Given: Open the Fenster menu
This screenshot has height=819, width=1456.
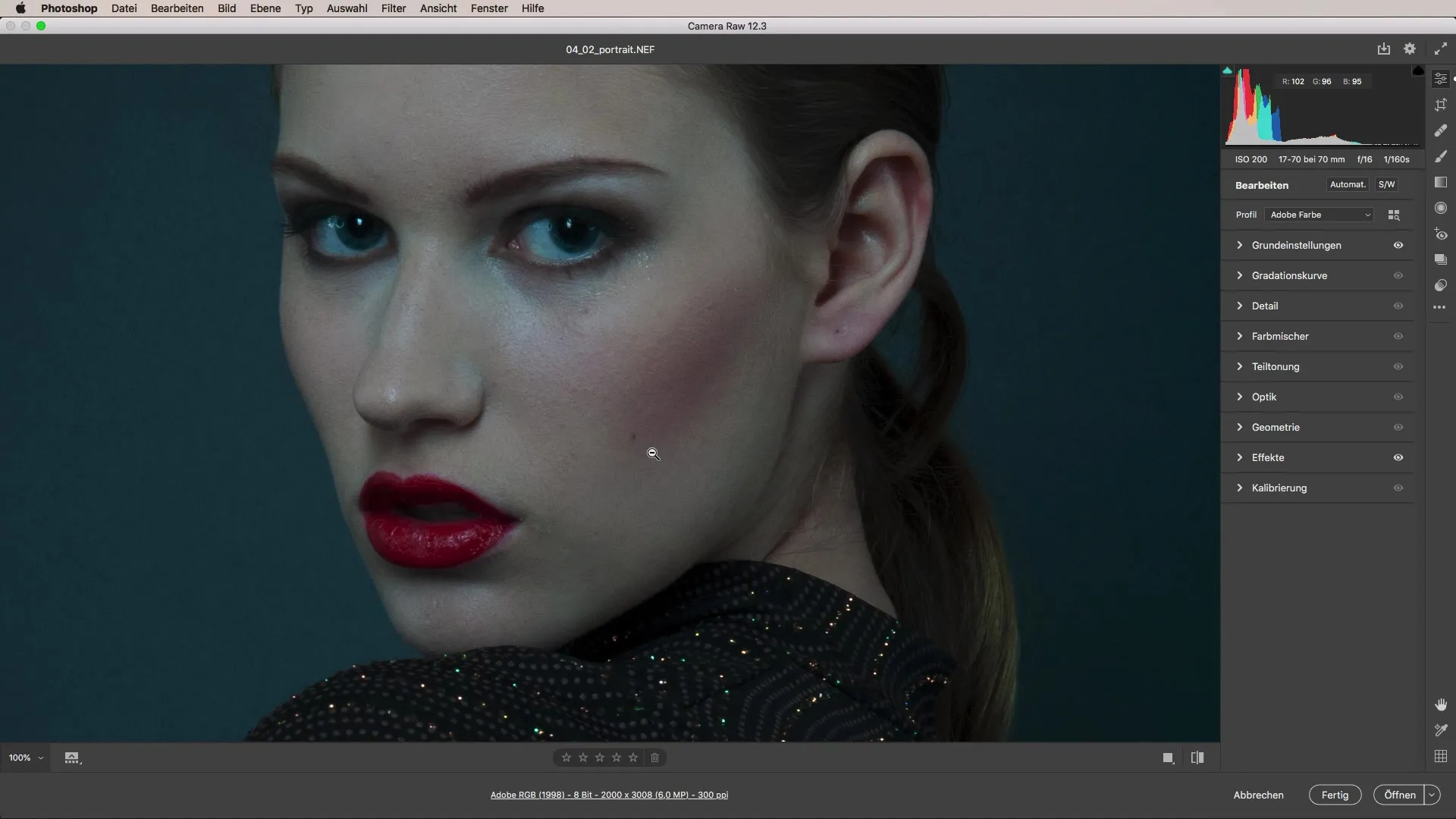Looking at the screenshot, I should click(x=489, y=8).
